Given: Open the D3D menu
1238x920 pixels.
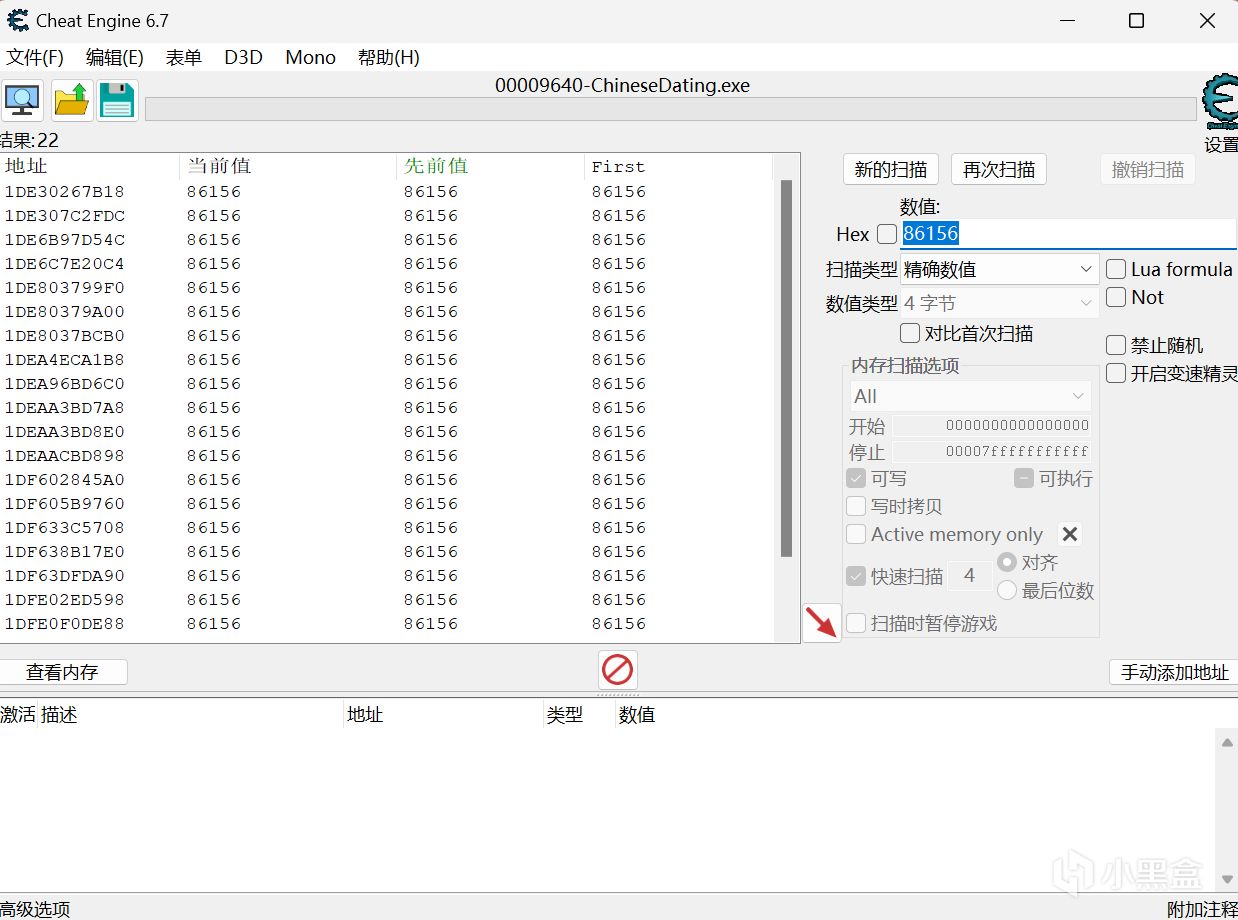Looking at the screenshot, I should pos(243,57).
